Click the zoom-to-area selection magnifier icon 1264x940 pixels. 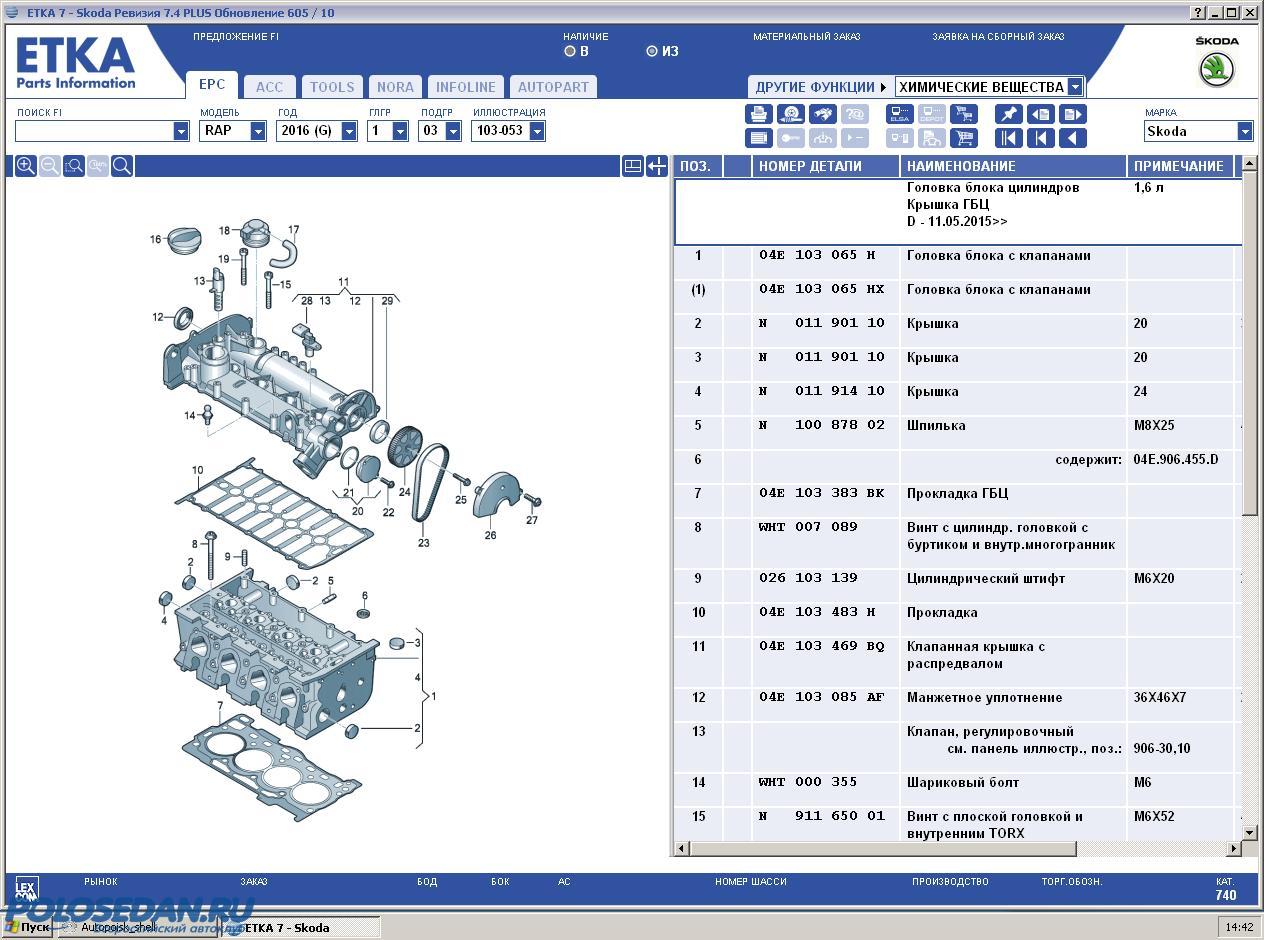[x=74, y=166]
